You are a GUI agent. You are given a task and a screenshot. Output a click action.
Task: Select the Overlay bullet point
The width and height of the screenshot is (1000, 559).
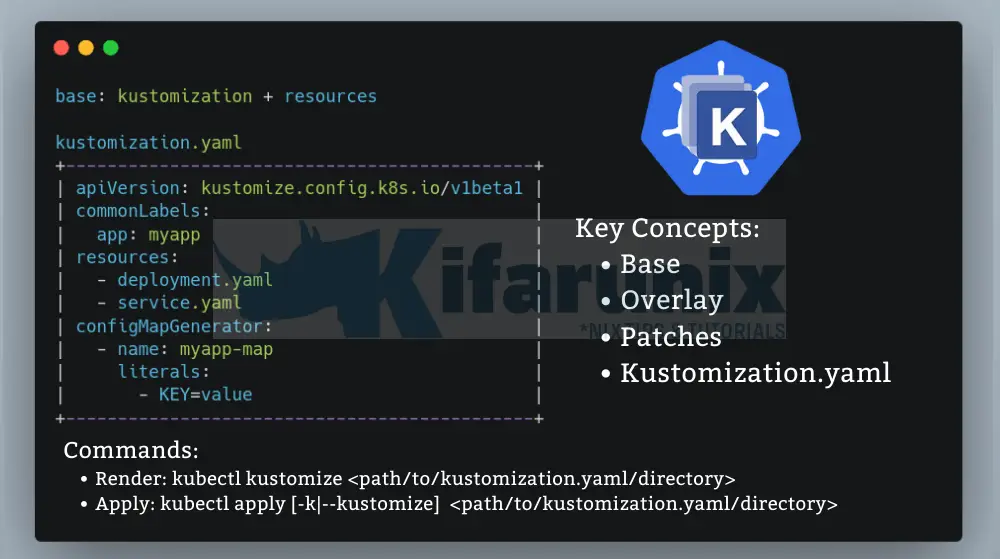coord(671,300)
